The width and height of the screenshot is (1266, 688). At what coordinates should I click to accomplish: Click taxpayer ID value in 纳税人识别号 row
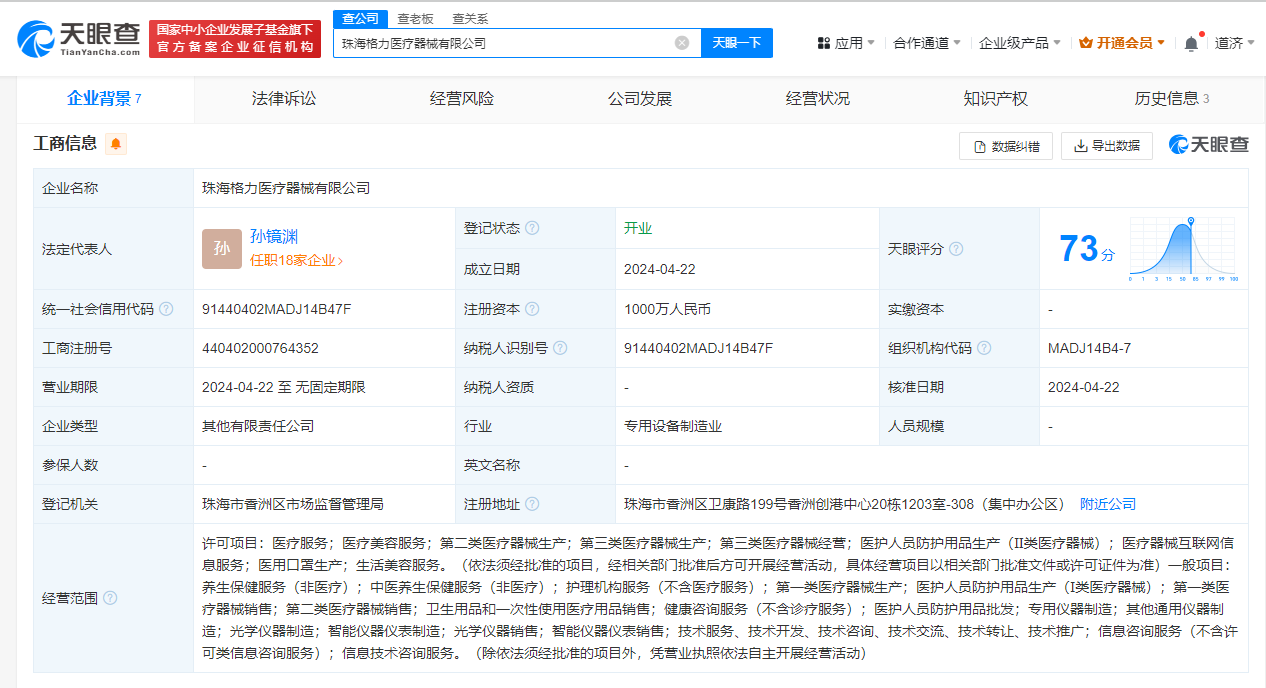pyautogui.click(x=699, y=349)
